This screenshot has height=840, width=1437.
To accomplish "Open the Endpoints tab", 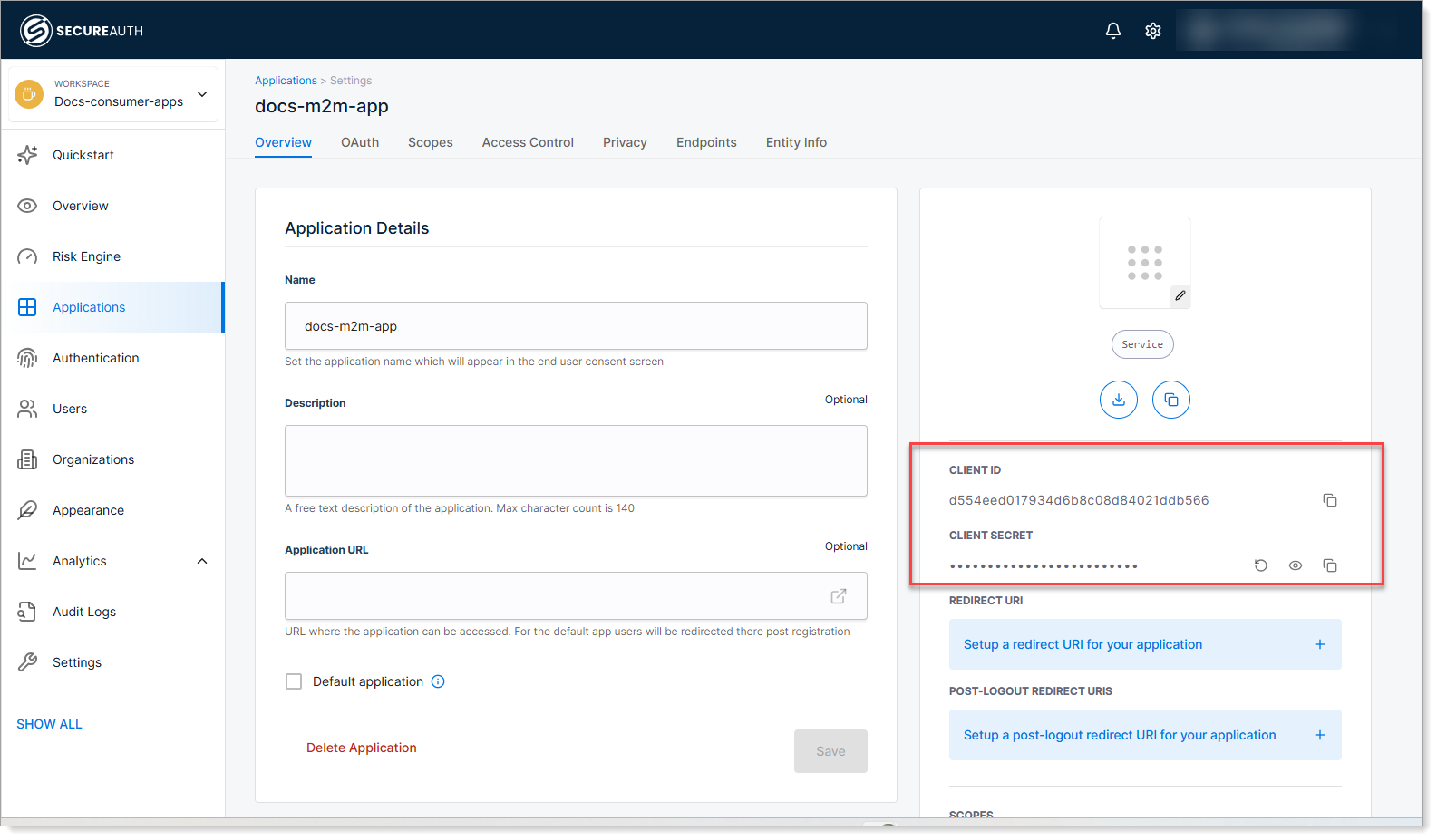I will coord(706,142).
